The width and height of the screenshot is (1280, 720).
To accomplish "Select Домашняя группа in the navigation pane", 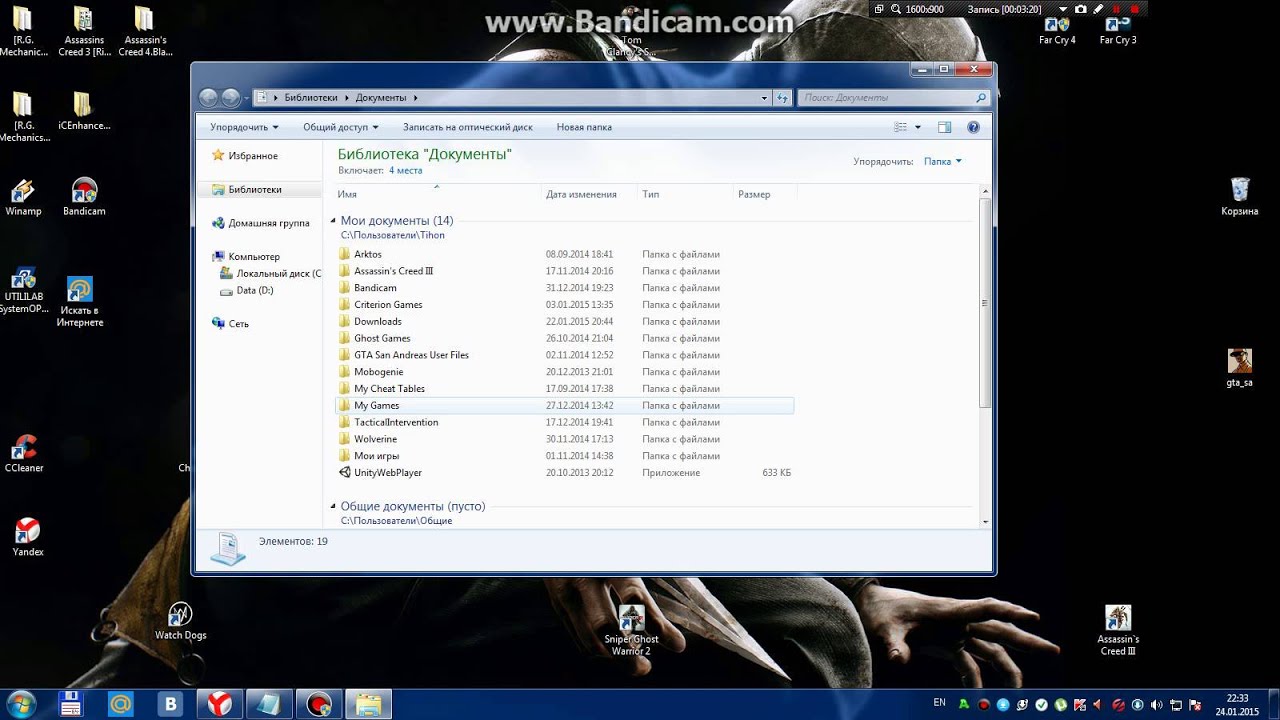I will [260, 223].
